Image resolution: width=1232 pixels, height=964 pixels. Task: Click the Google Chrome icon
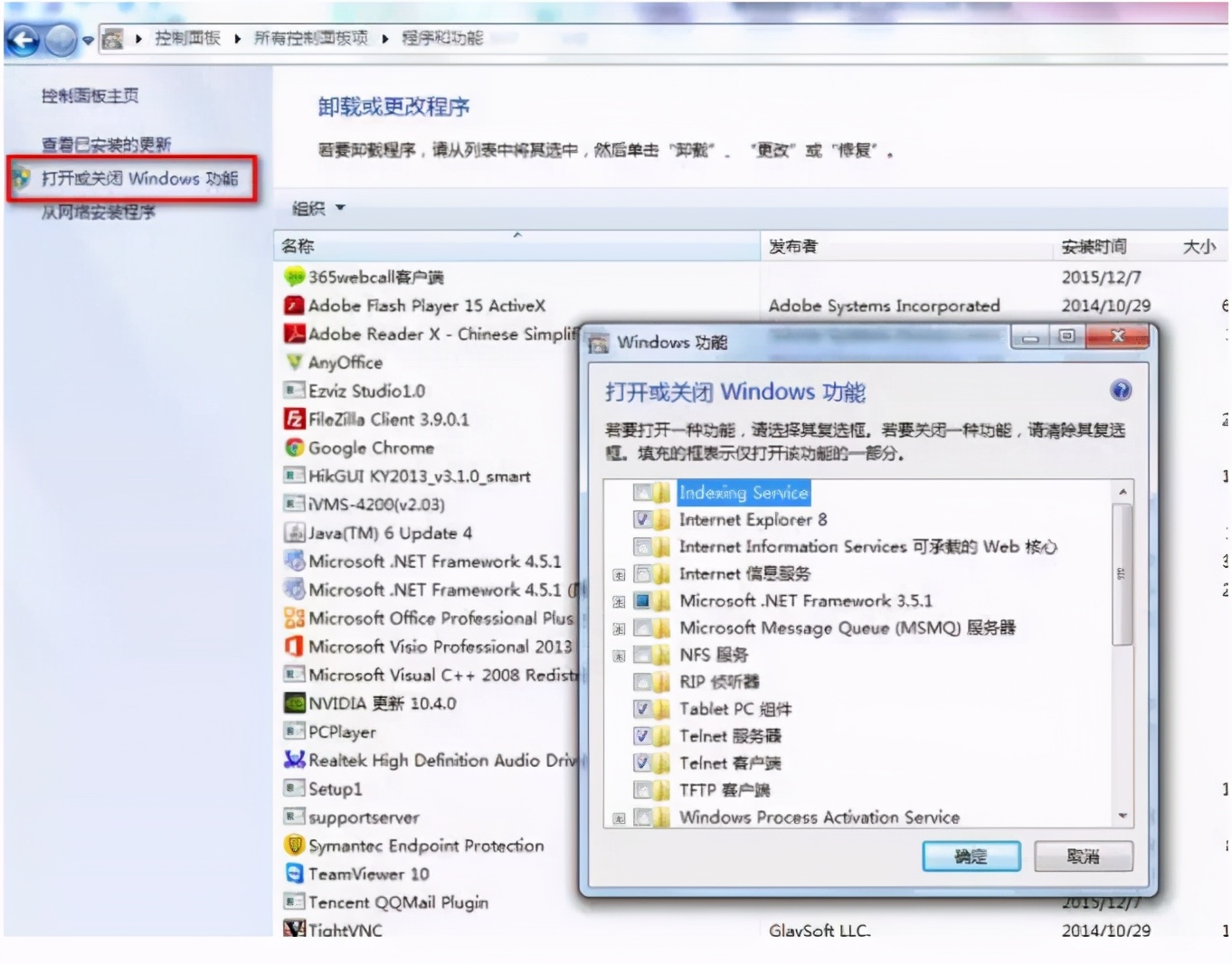coord(294,448)
